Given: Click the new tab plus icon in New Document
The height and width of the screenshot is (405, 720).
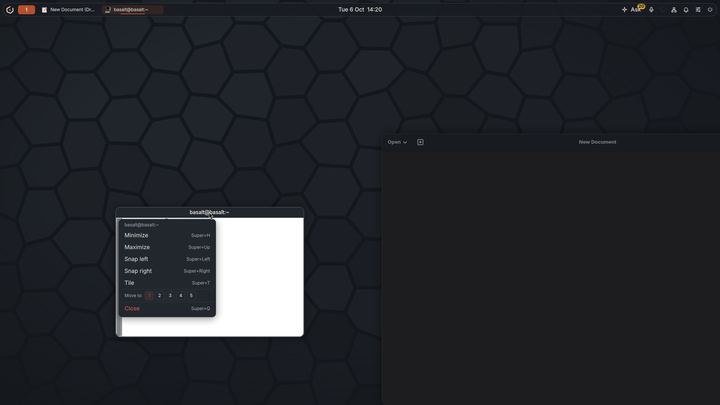Looking at the screenshot, I should click(420, 142).
